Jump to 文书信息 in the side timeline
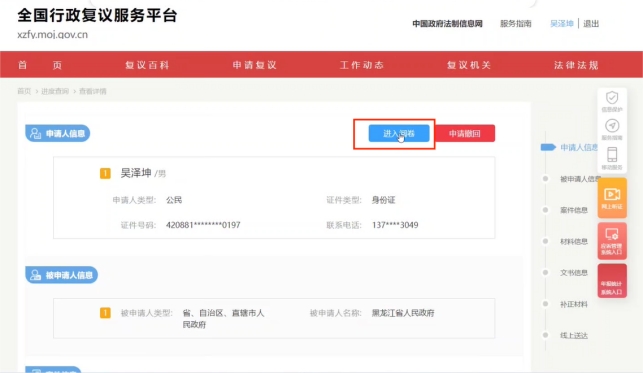 click(x=574, y=273)
